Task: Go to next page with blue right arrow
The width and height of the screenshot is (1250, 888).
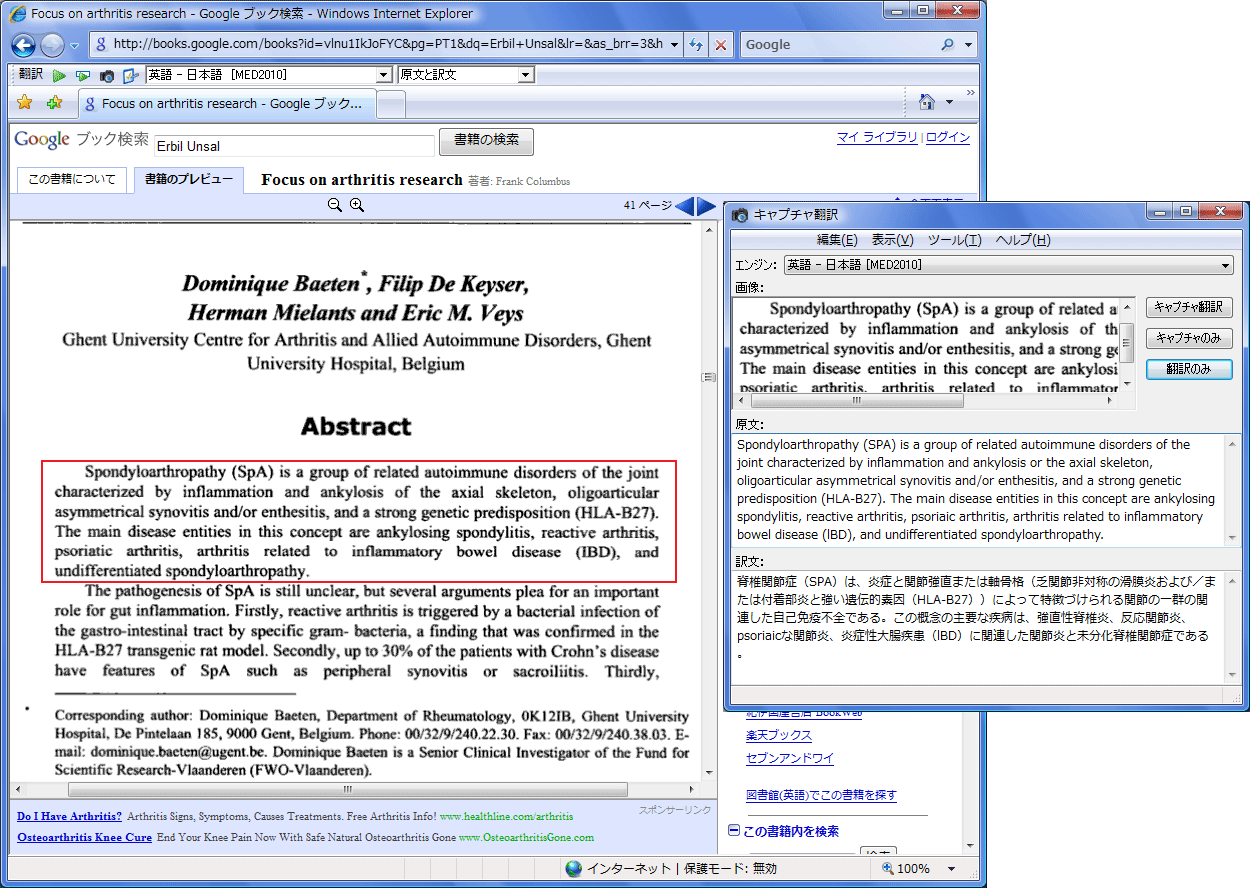Action: click(706, 206)
